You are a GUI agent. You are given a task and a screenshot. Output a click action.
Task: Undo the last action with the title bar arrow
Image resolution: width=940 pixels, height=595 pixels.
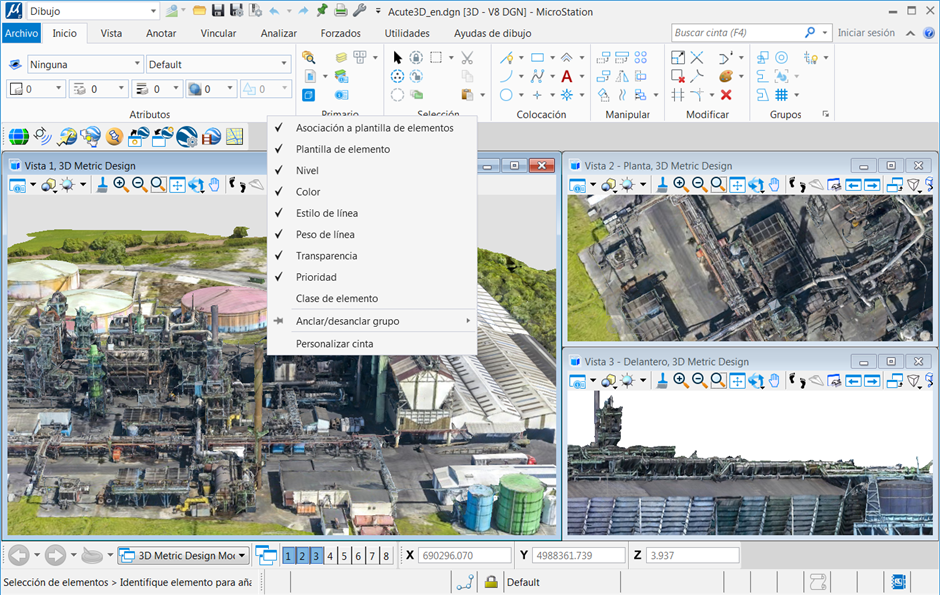[x=275, y=11]
